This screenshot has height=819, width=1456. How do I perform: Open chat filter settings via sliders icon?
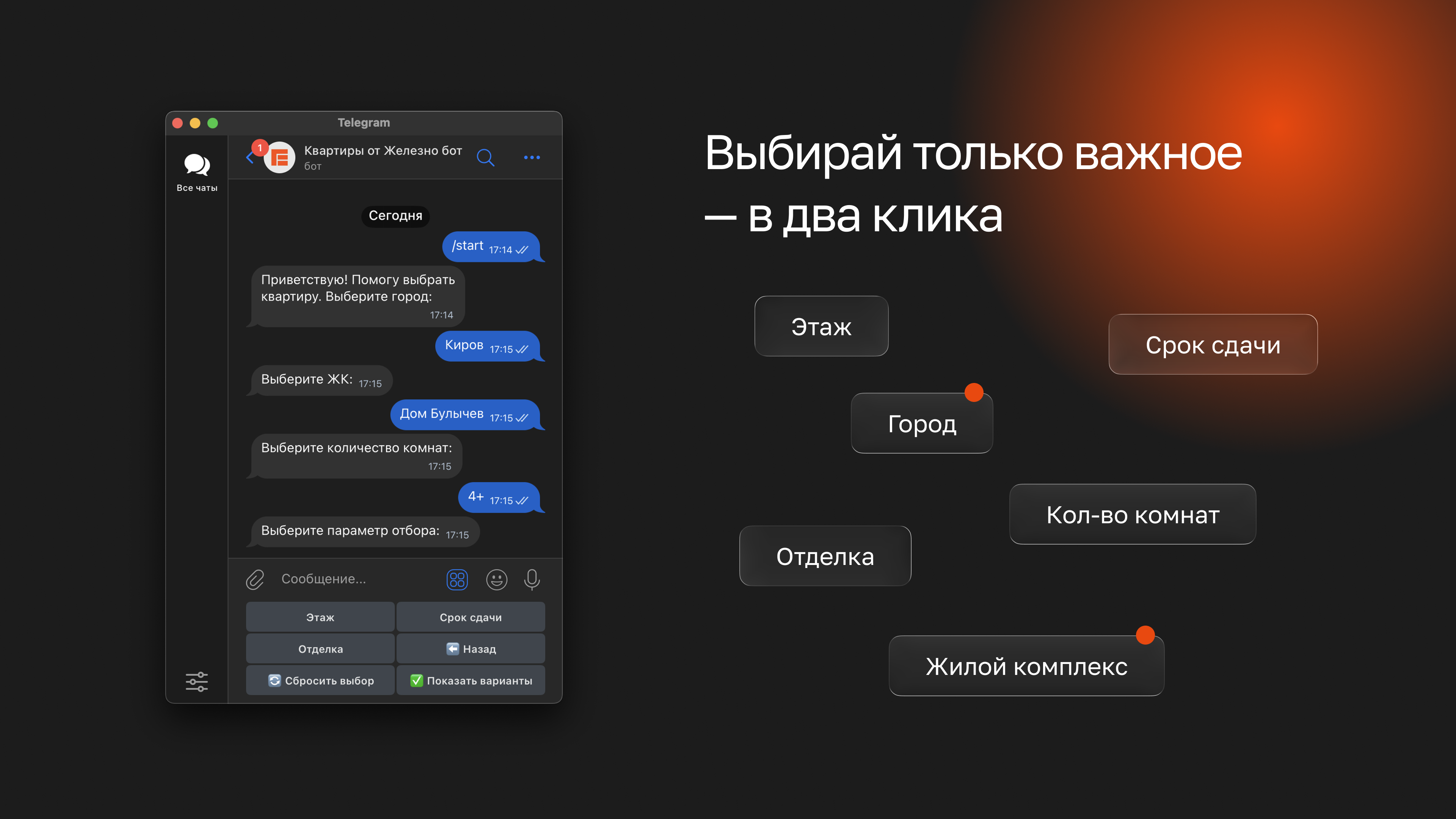coord(196,681)
